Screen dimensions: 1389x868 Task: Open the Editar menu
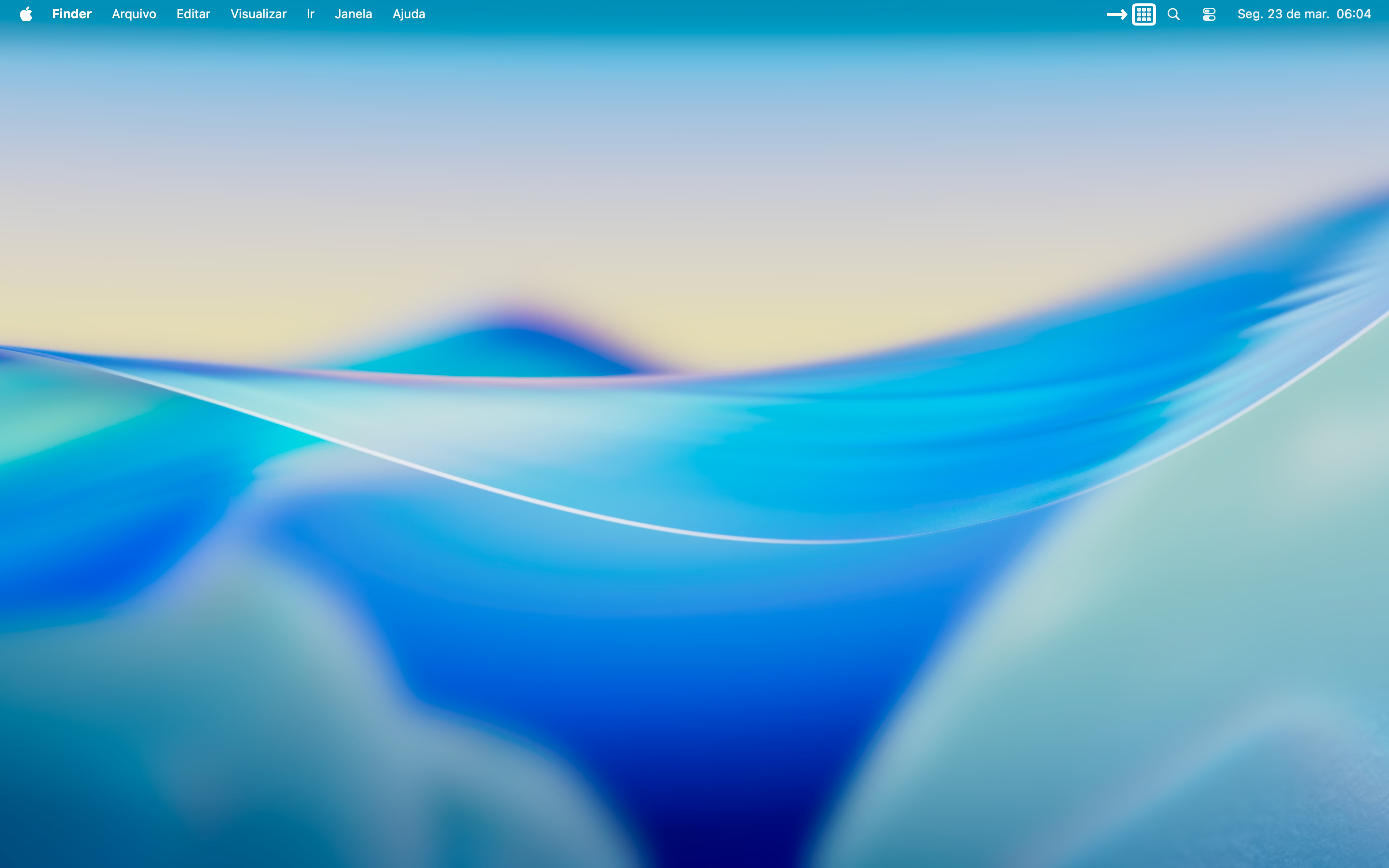click(193, 14)
